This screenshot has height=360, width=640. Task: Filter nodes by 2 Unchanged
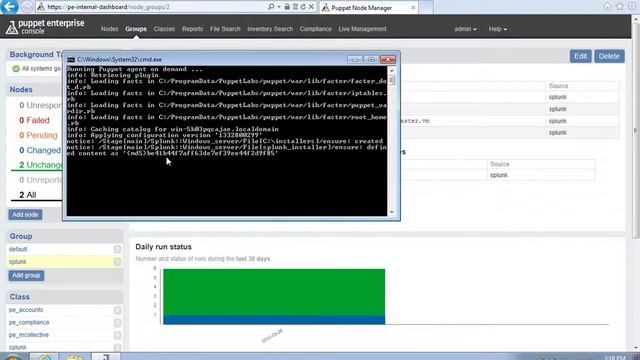[x=41, y=165]
